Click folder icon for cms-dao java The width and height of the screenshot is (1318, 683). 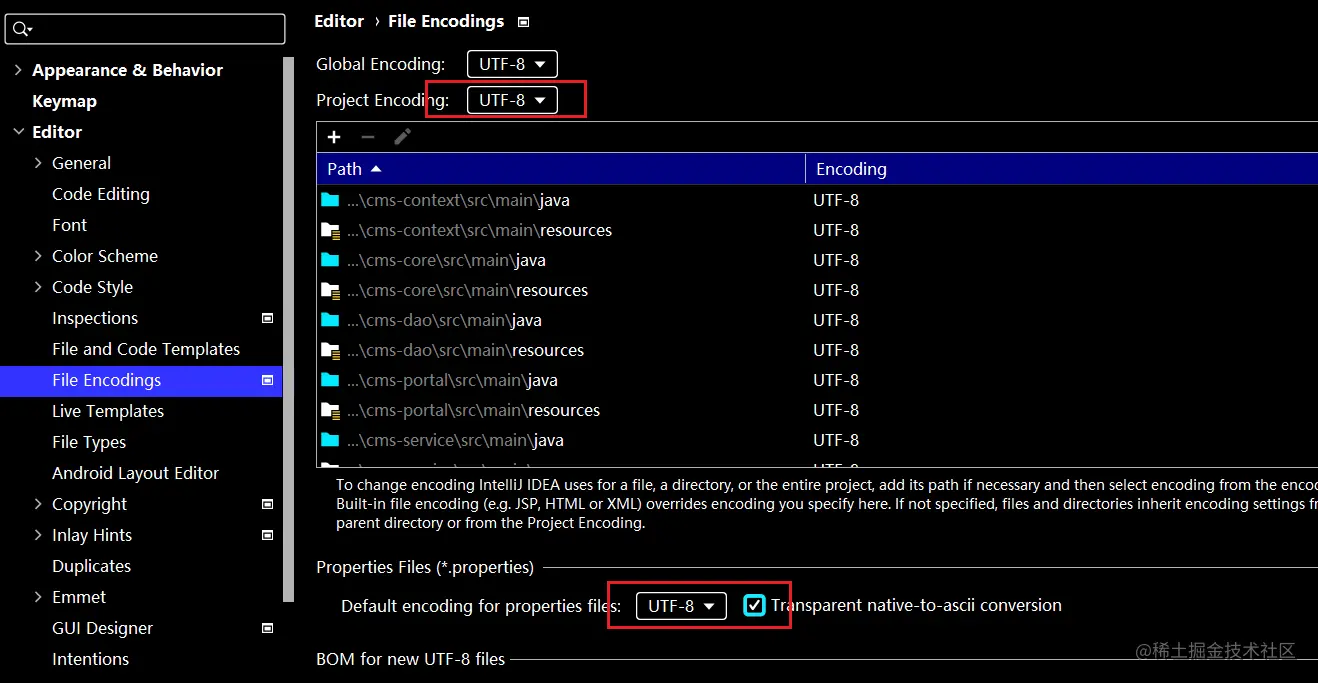[x=330, y=320]
